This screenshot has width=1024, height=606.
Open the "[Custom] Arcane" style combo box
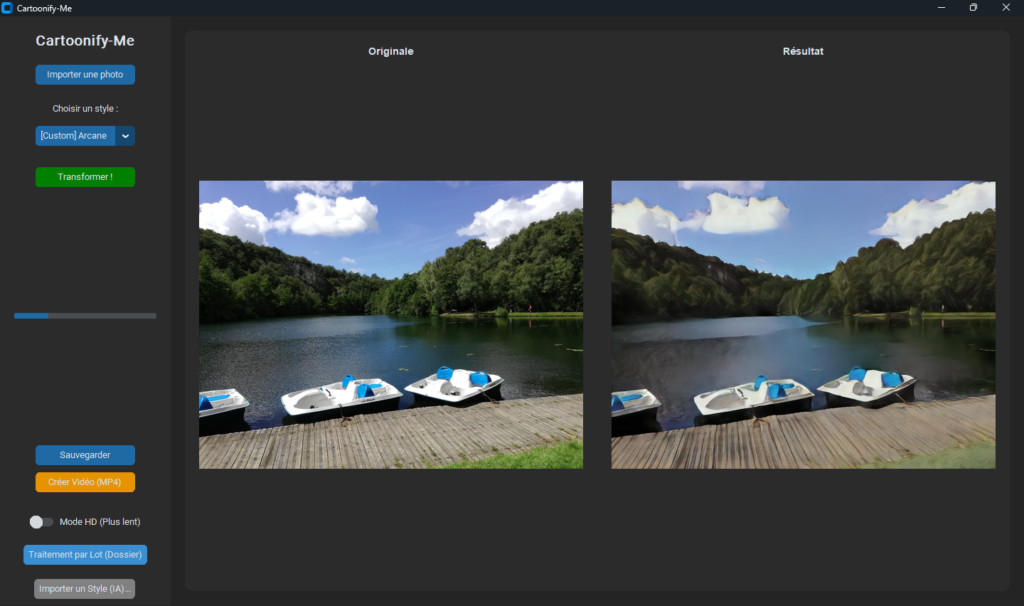click(75, 135)
